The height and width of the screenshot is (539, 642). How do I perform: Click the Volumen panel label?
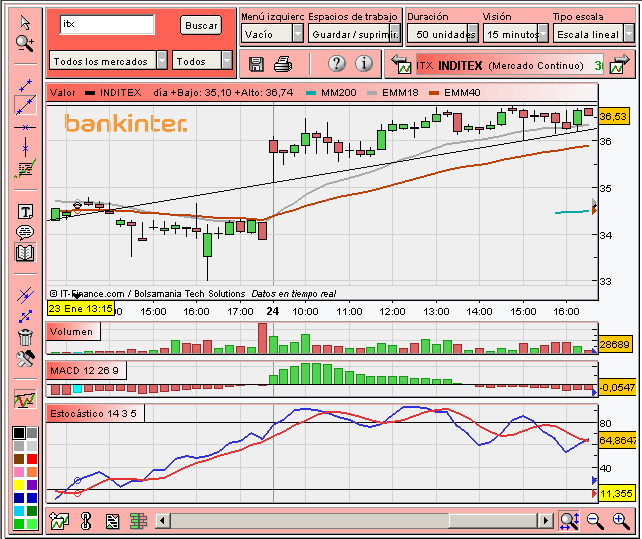pyautogui.click(x=73, y=331)
